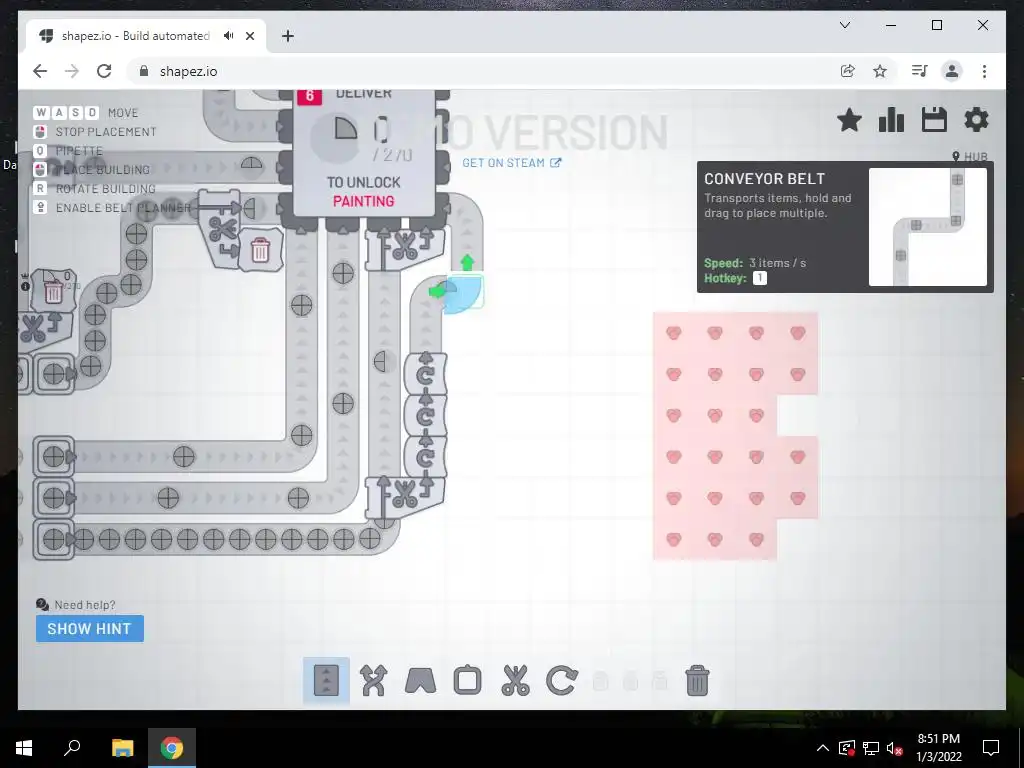1024x768 pixels.
Task: Close the shapez.io browser tab
Action: pyautogui.click(x=250, y=36)
